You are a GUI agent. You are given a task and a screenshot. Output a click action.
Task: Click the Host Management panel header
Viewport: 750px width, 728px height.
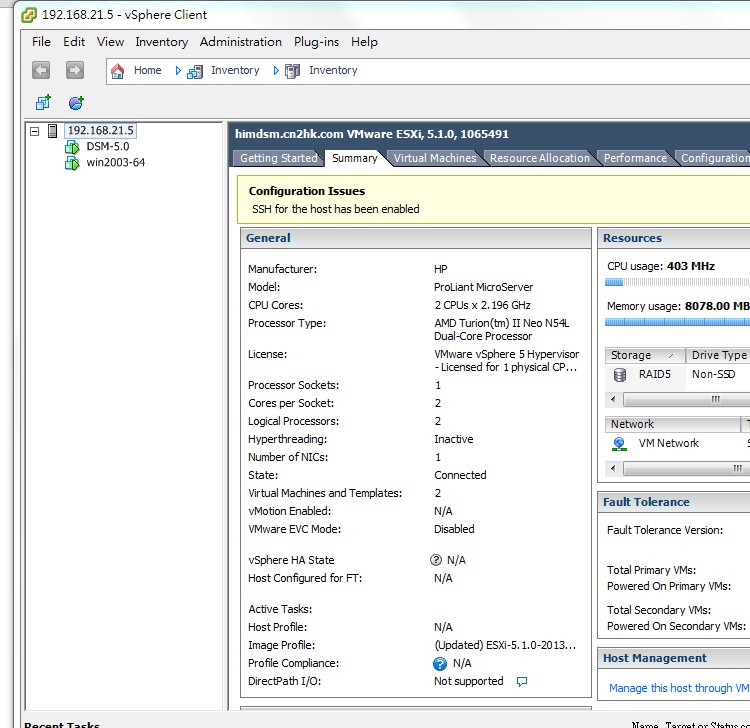point(673,658)
